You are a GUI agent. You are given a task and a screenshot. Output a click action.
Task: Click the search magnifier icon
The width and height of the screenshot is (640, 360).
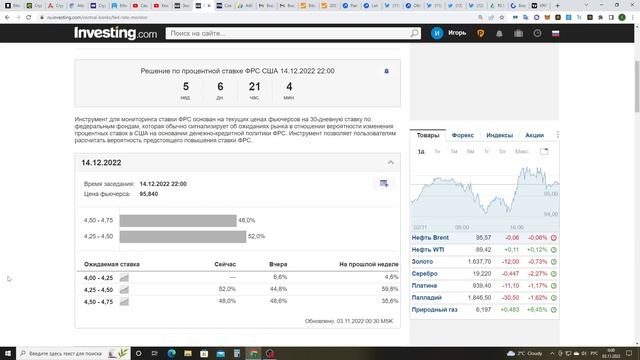[414, 33]
